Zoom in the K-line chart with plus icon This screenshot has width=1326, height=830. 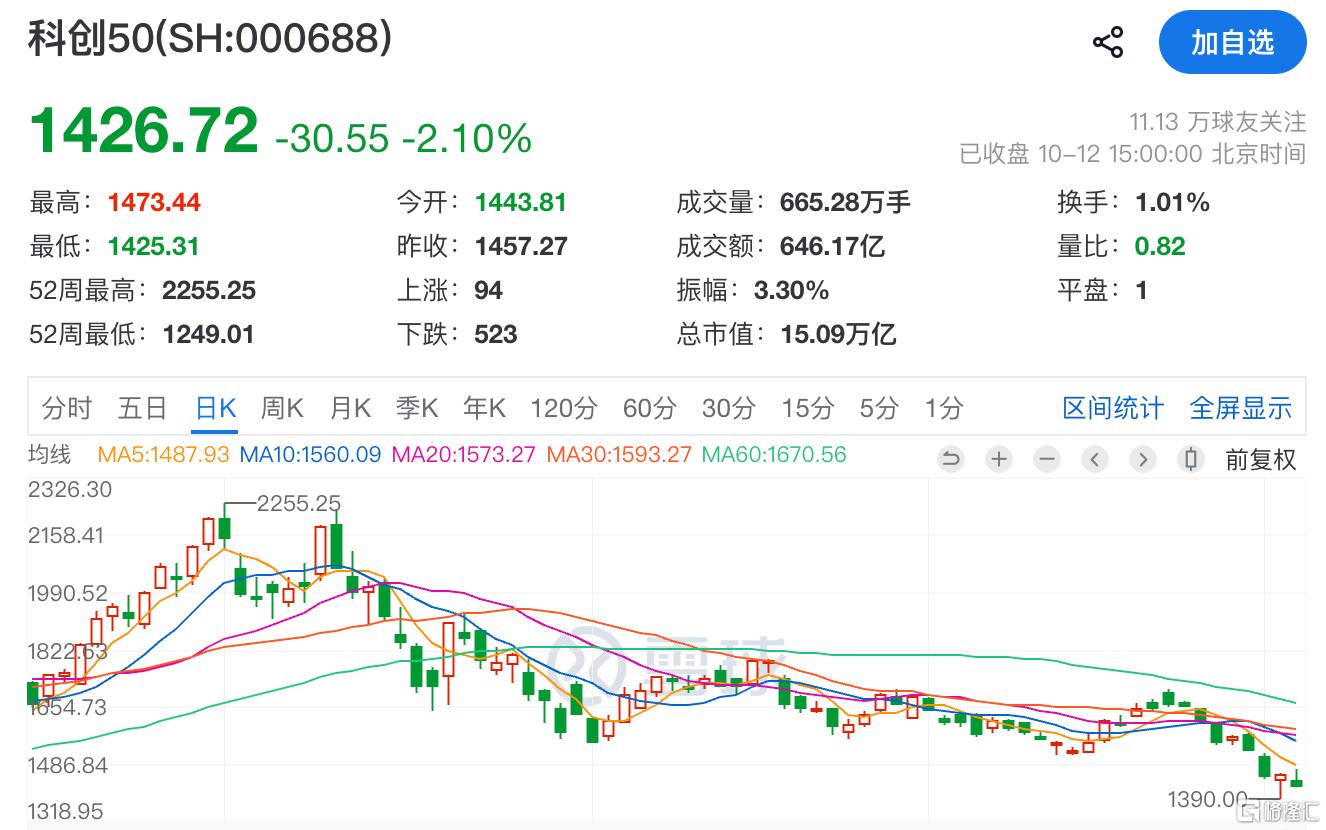tap(999, 459)
